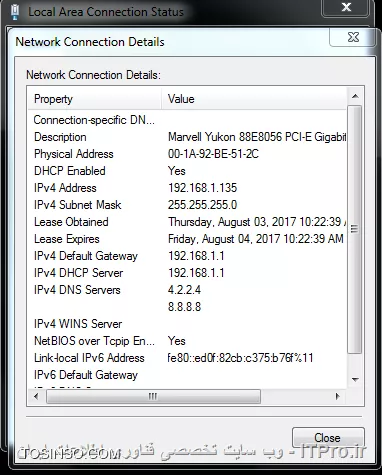The width and height of the screenshot is (382, 475).
Task: Select the IPv4 Subnet Mask property
Action: [x=78, y=205]
